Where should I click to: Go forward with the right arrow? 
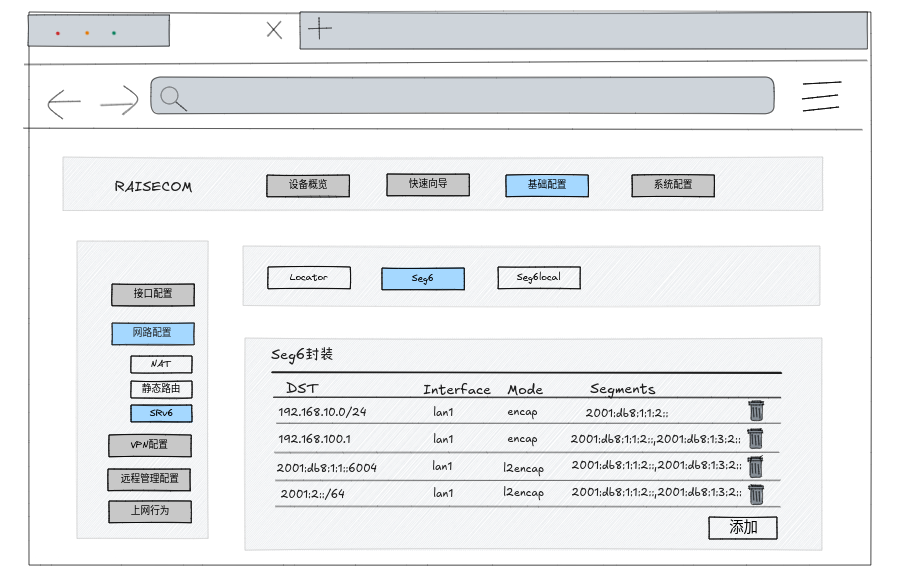point(120,101)
